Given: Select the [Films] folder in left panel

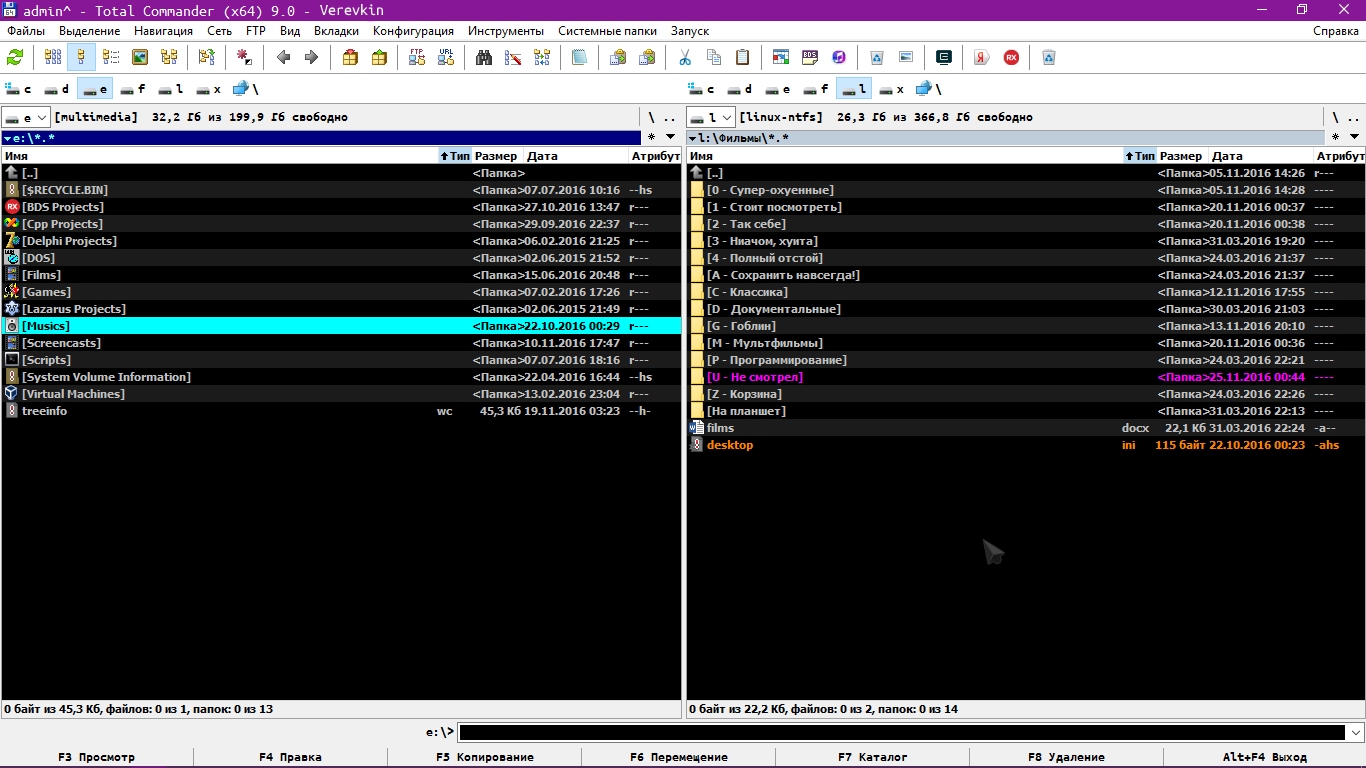Looking at the screenshot, I should [41, 275].
